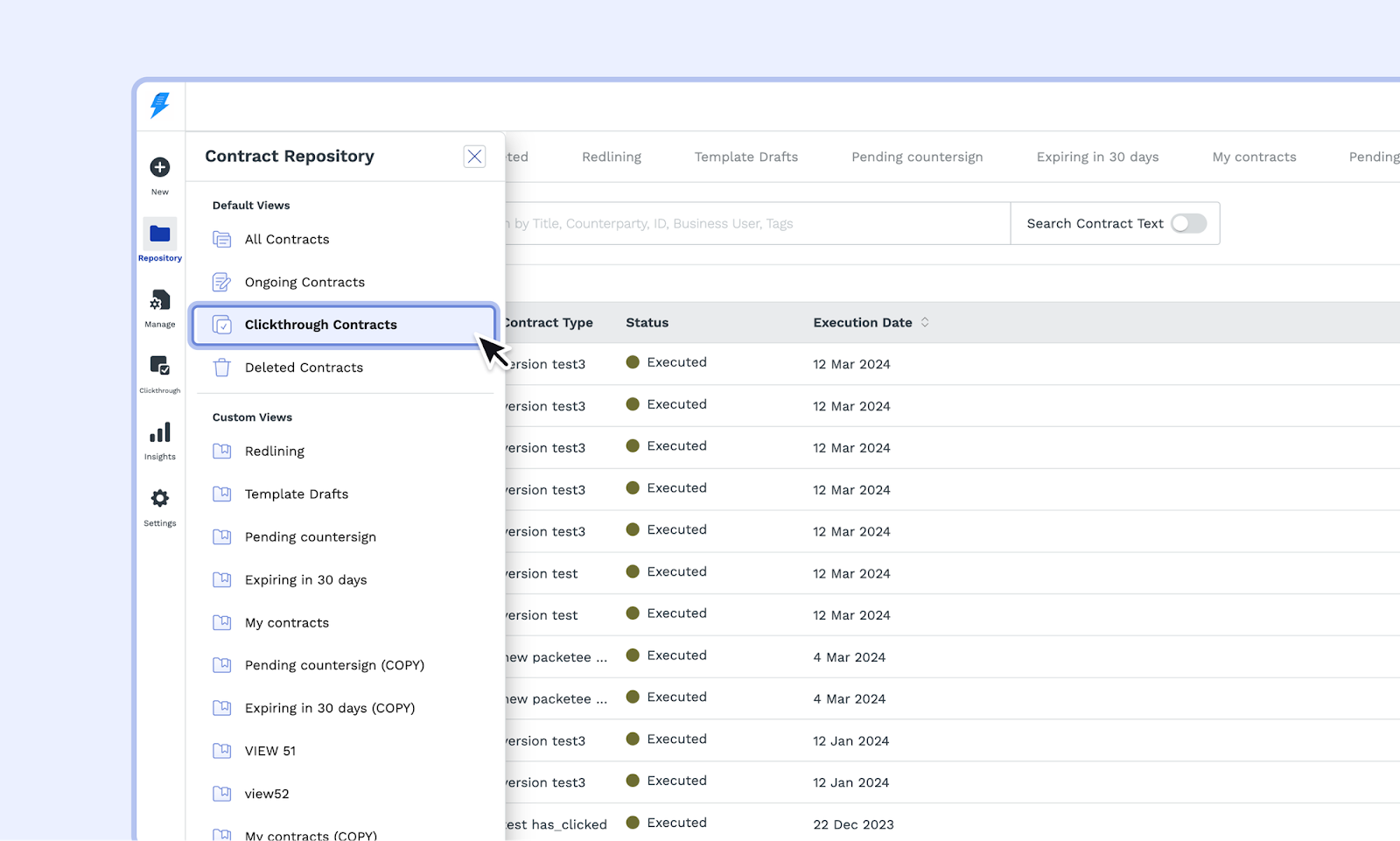Select Pending countersign (COPY) custom view
1400x841 pixels.
334,665
